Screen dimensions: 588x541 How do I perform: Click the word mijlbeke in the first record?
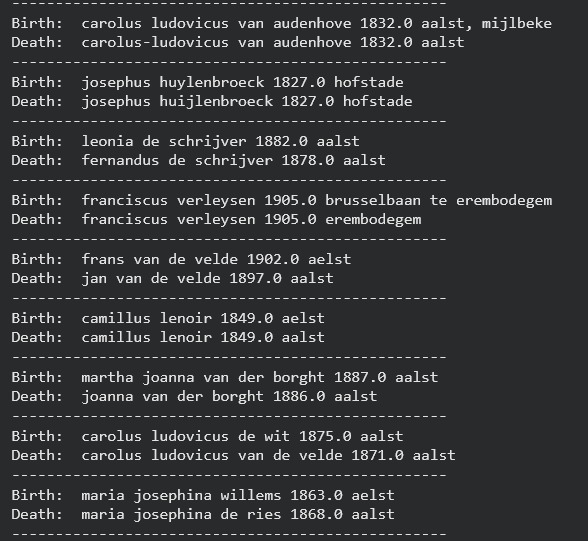[x=517, y=23]
